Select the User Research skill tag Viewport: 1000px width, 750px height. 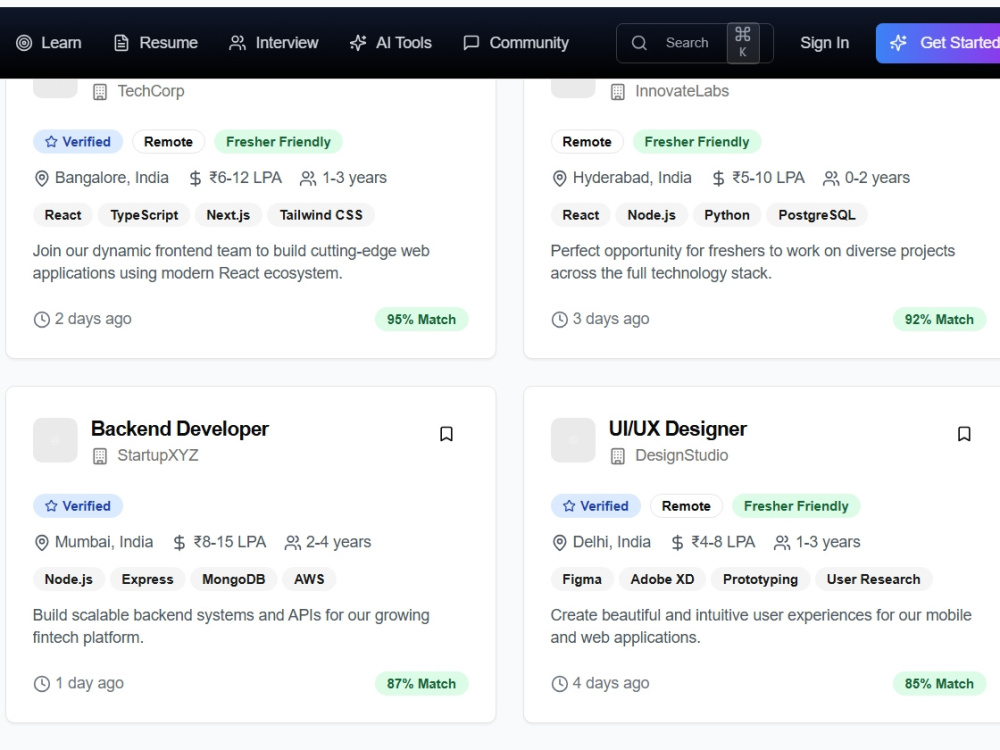point(874,579)
